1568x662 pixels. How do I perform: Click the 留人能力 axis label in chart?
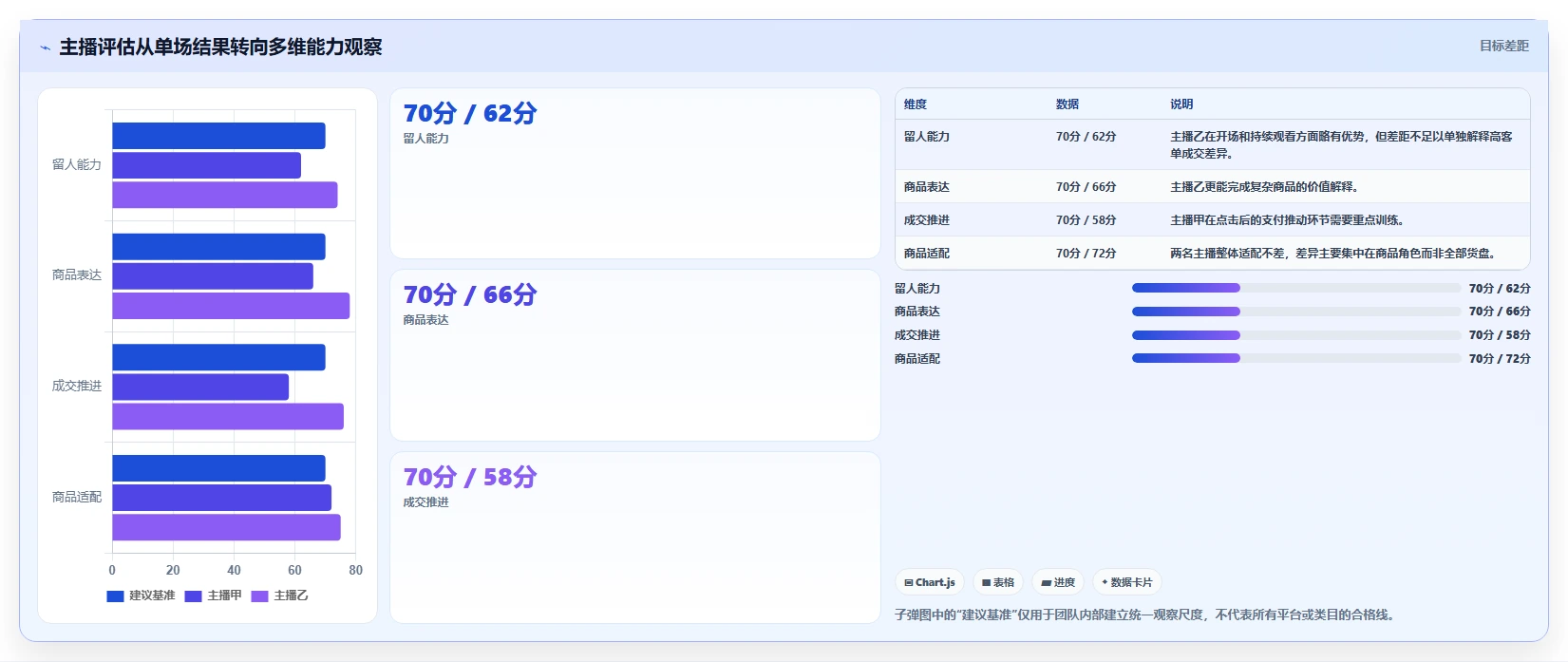click(x=76, y=165)
